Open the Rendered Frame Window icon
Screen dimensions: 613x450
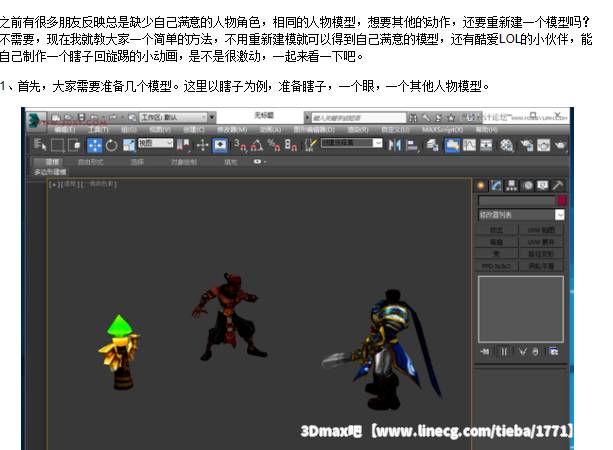tap(543, 145)
